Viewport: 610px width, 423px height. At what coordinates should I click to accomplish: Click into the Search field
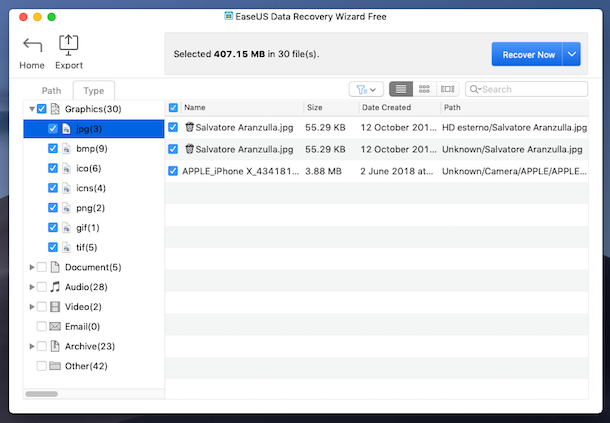(x=527, y=89)
